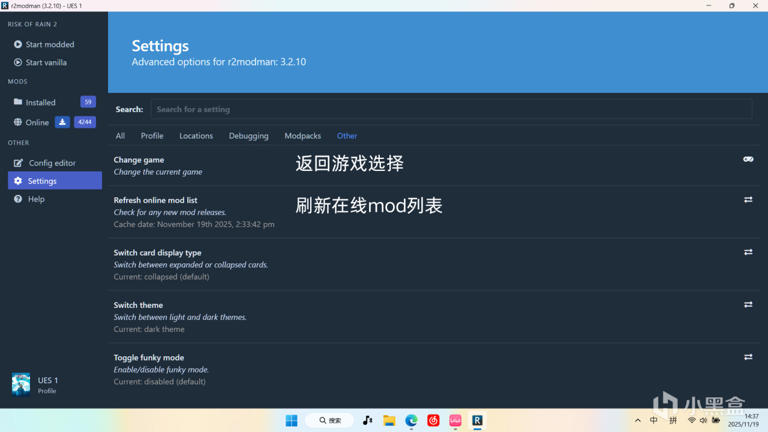Toggle the Switch theme swap icon
Image resolution: width=768 pixels, height=432 pixels.
pyautogui.click(x=748, y=304)
